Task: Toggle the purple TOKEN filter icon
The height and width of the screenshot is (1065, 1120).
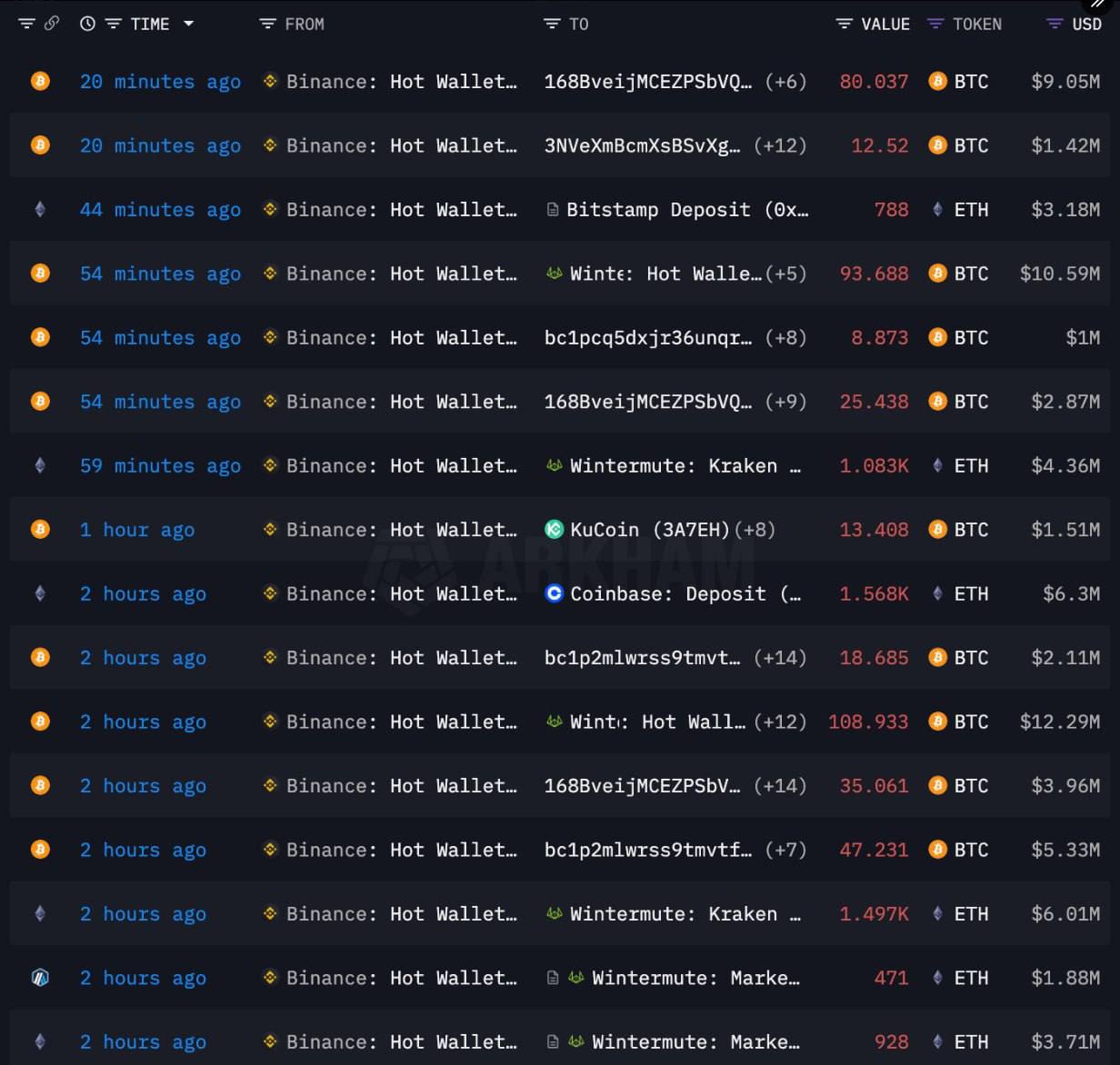Action: point(935,24)
